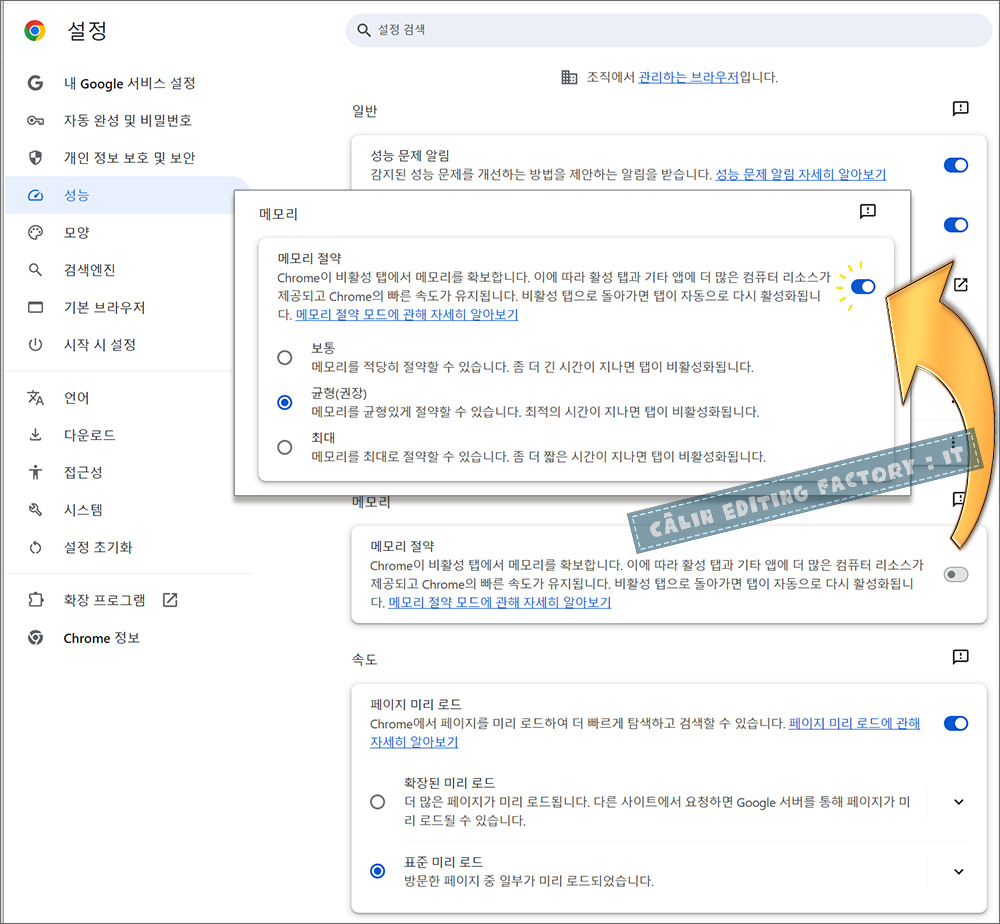Toggle the 메모리 절약 switch in the dialog
This screenshot has height=924, width=1000.
point(862,287)
